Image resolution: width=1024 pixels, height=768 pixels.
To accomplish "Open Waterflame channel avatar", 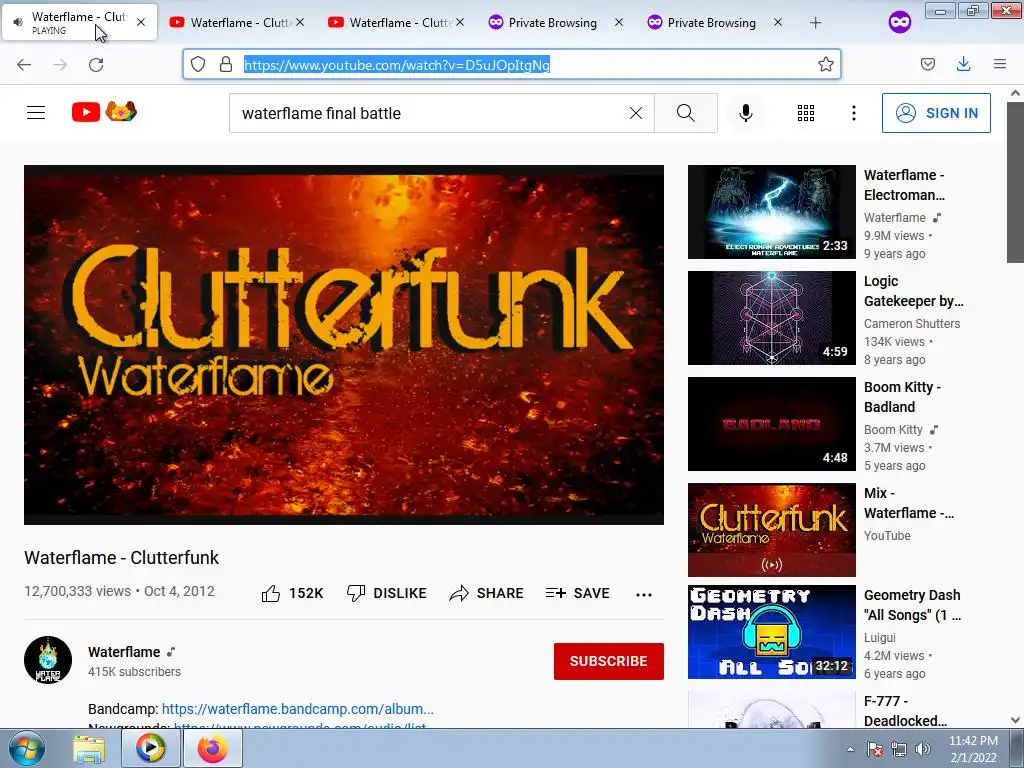I will pyautogui.click(x=48, y=660).
